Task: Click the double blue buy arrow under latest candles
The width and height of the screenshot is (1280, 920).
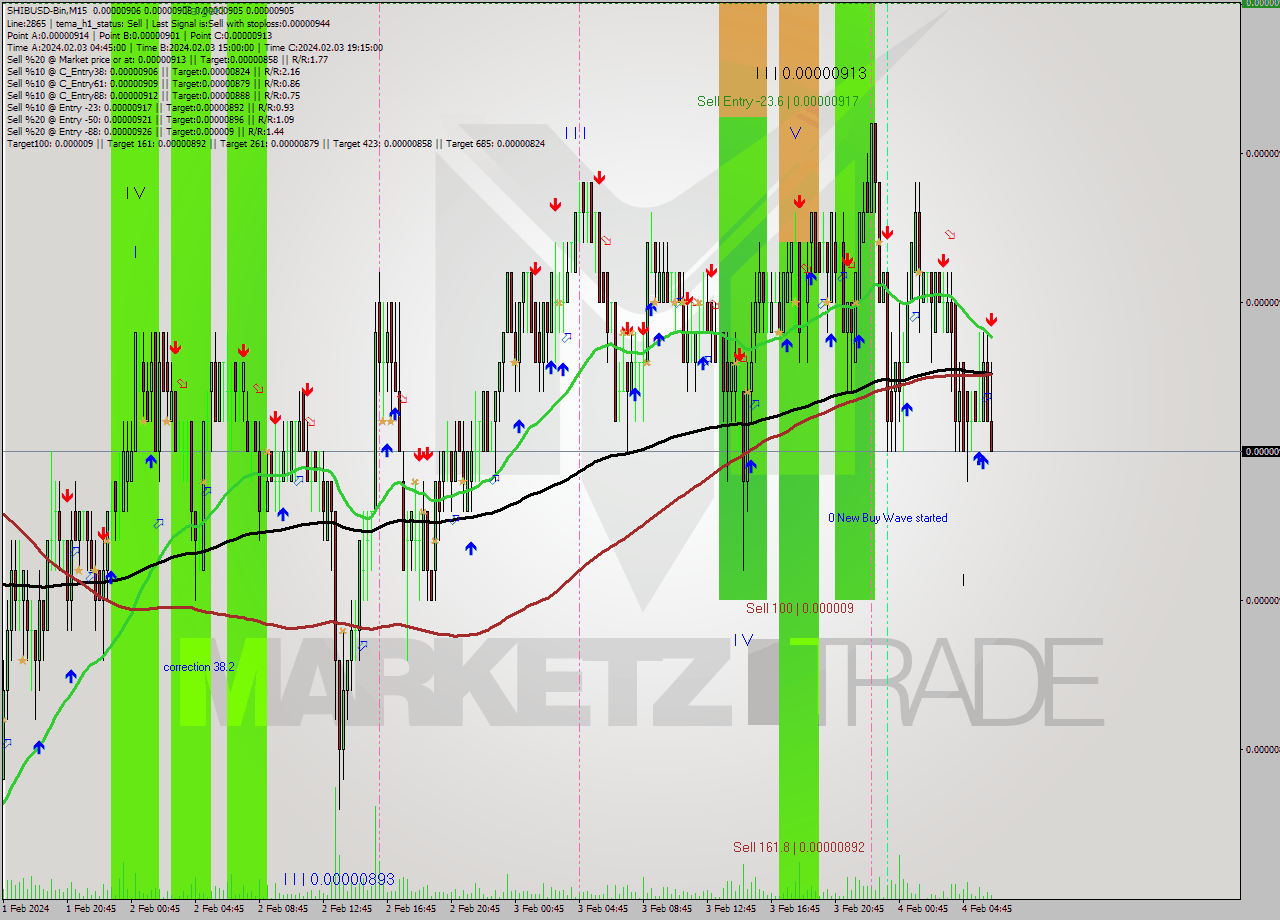Action: coord(981,461)
